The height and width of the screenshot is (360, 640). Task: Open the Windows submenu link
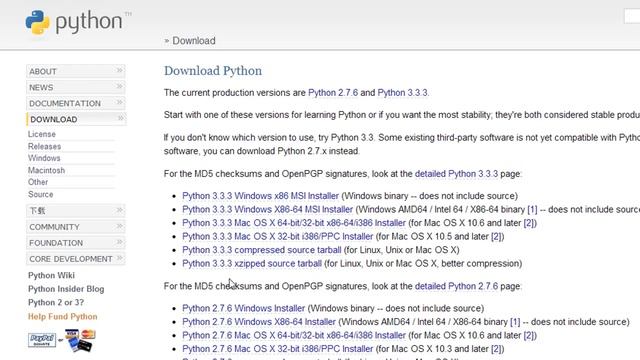click(x=44, y=158)
